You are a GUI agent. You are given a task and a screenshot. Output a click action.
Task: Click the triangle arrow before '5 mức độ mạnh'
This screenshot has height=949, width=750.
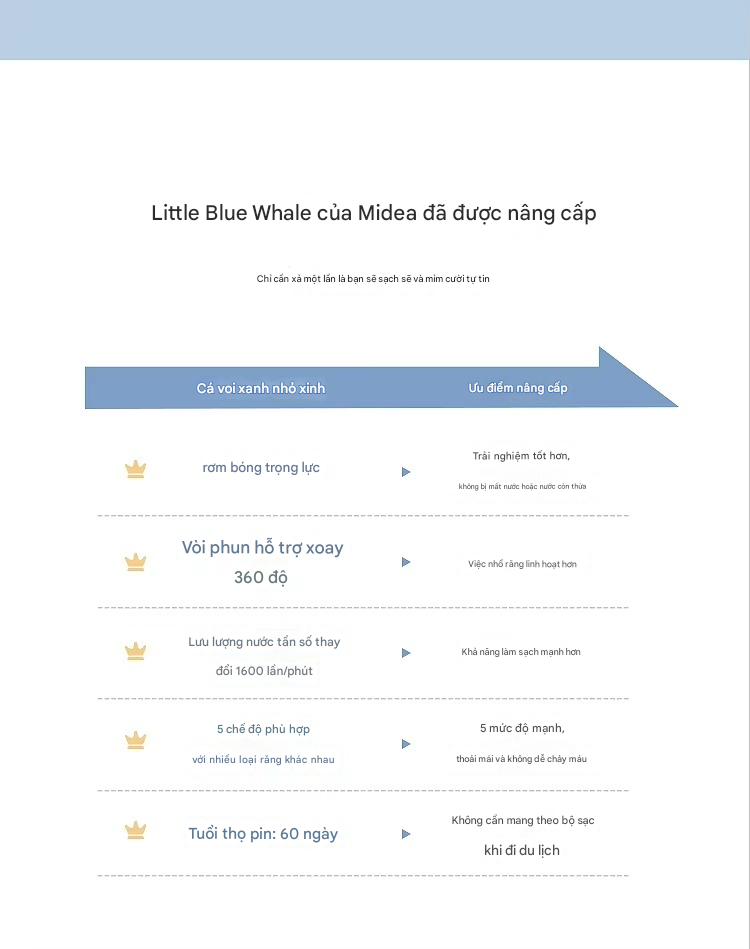tap(406, 744)
